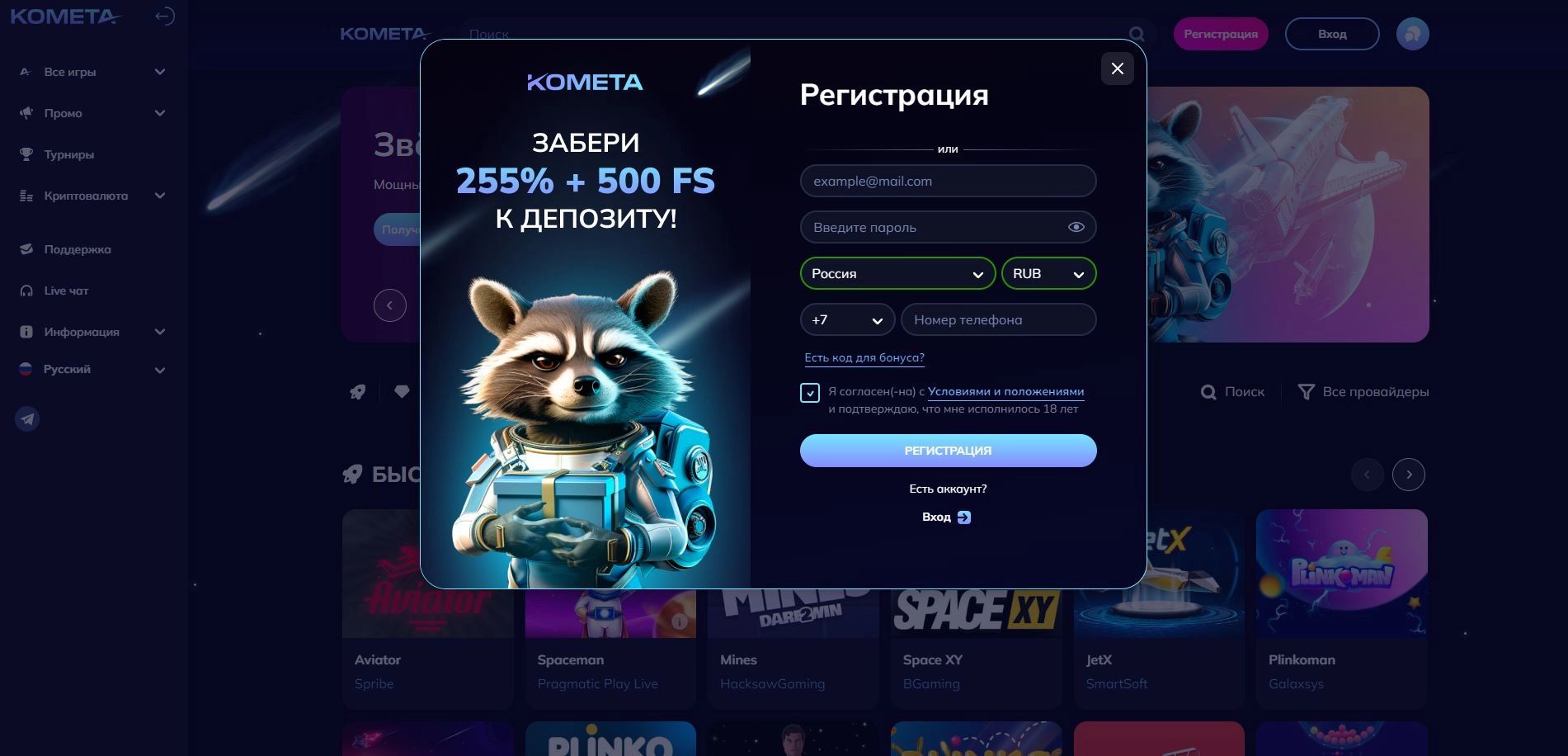Open the Россия country dropdown
Viewport: 1568px width, 756px height.
(897, 273)
